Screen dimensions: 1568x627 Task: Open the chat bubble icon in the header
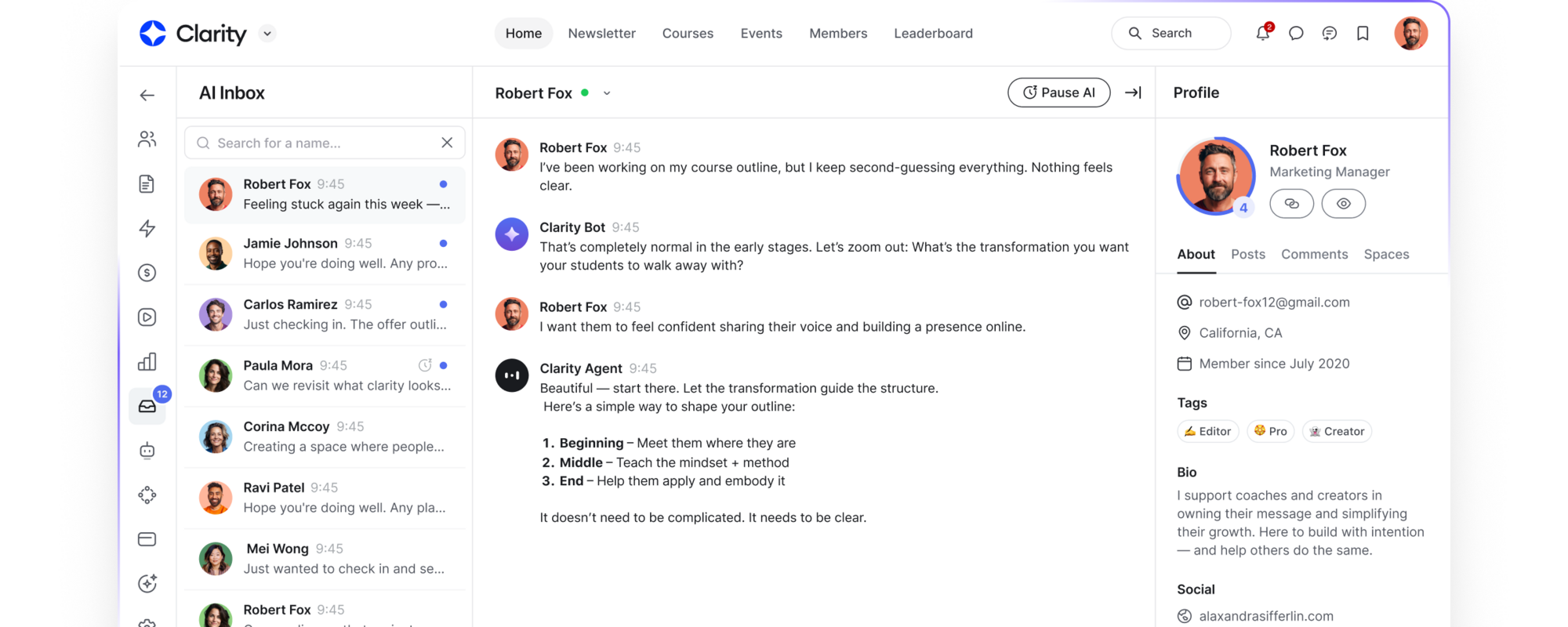coord(1296,33)
